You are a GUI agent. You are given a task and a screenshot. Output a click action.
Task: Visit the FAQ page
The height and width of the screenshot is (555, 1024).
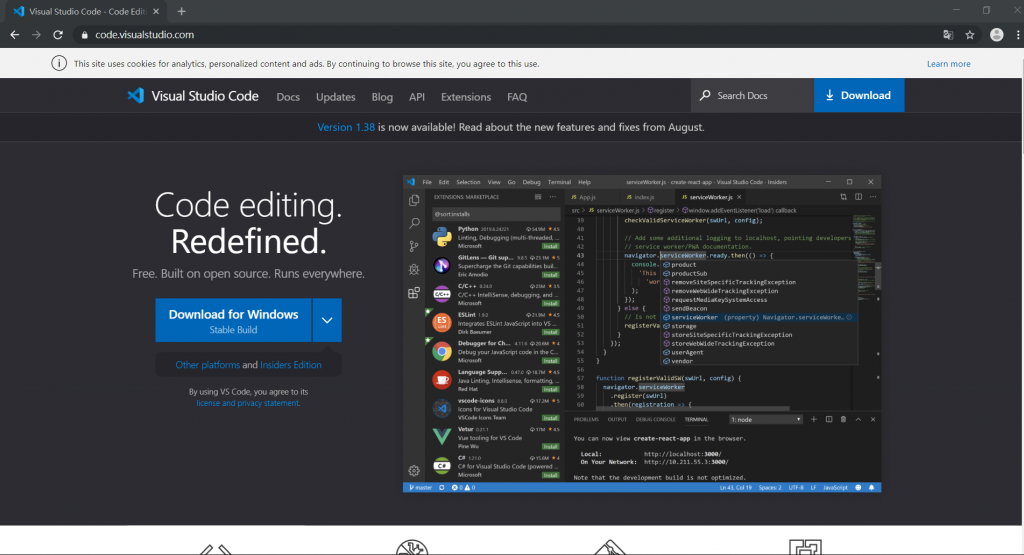click(x=517, y=97)
